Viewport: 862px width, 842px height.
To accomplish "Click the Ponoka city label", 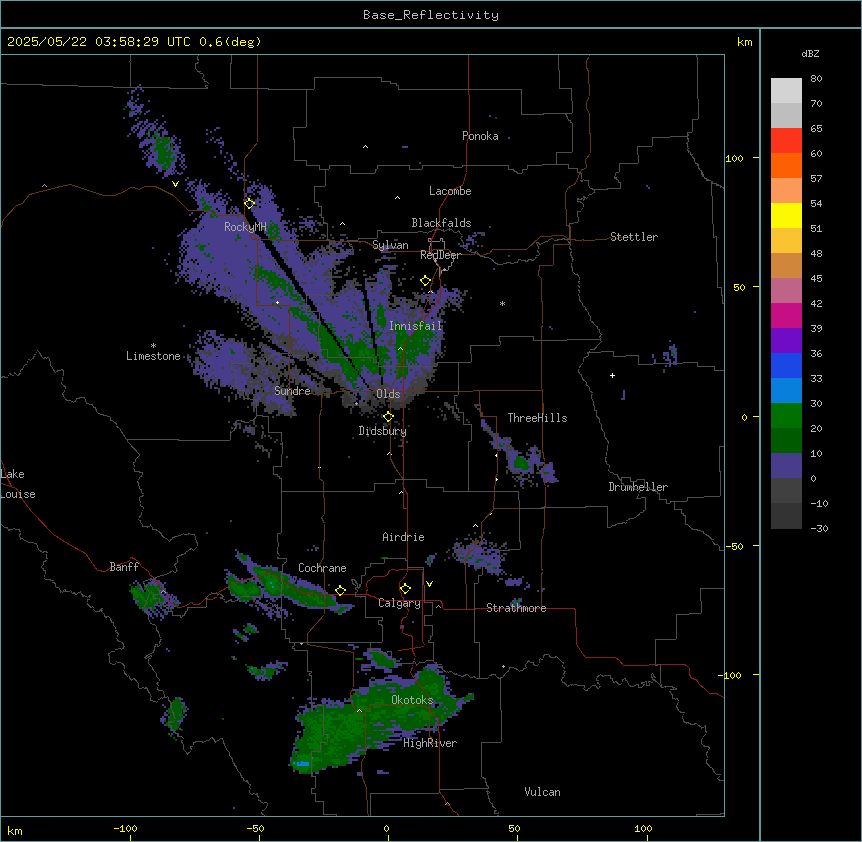I will tap(480, 136).
